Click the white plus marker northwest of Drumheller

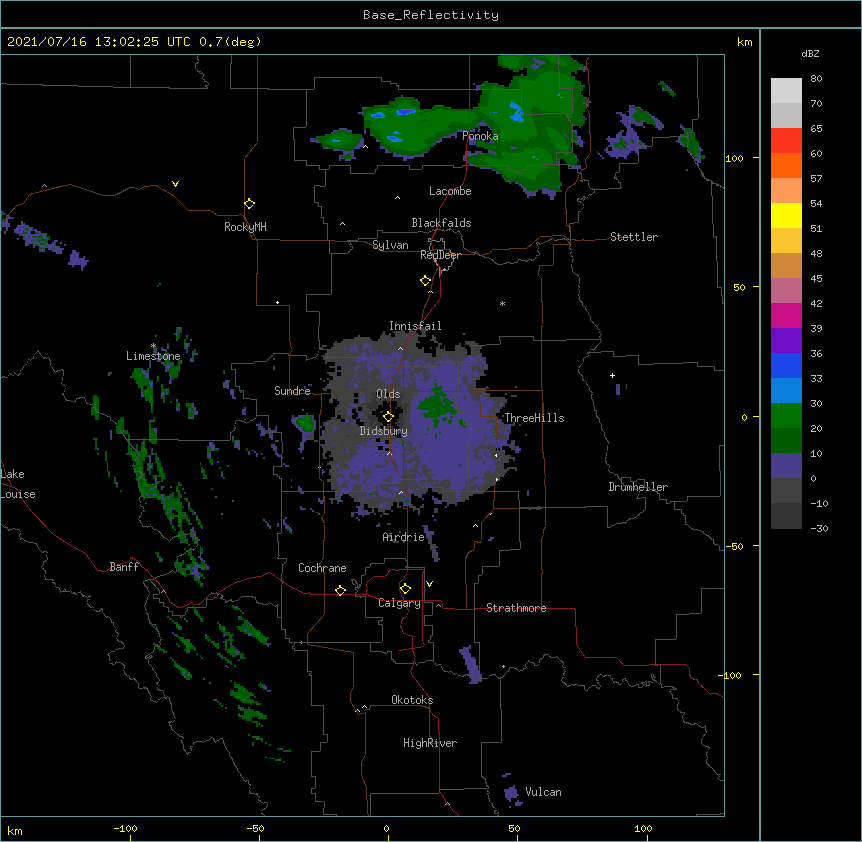click(x=612, y=375)
